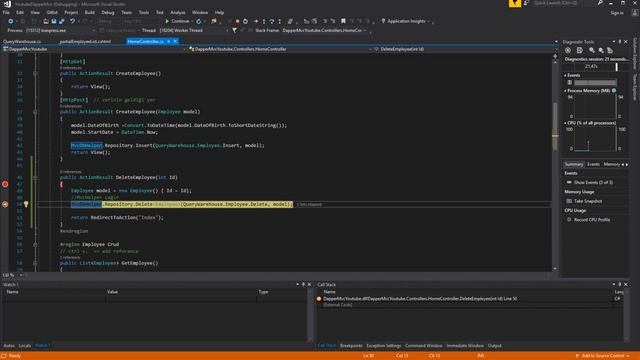Viewport: 640px width, 360px height.
Task: Open the Tools menu
Action: tap(144, 13)
